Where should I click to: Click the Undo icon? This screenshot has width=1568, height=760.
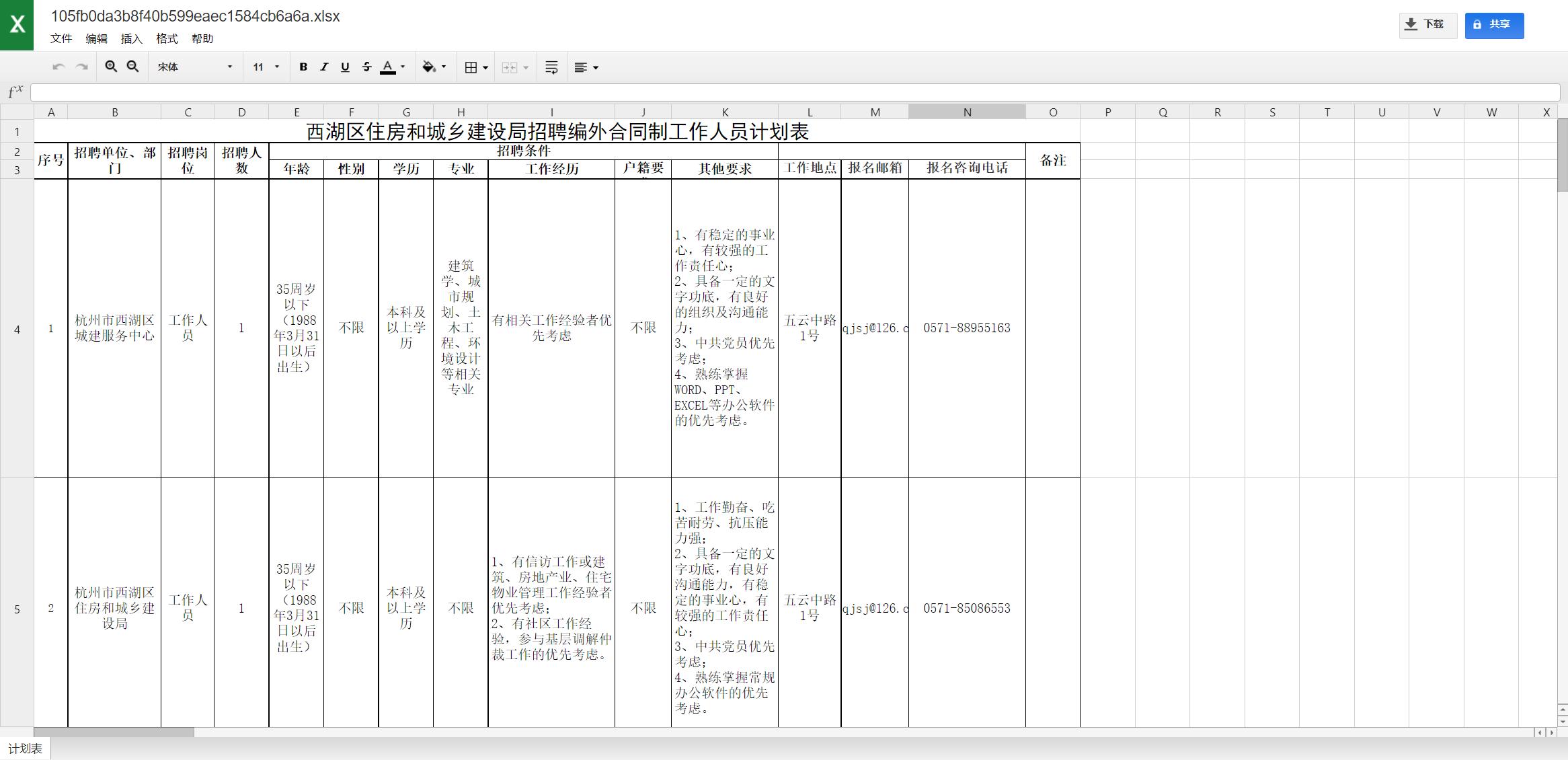click(58, 67)
